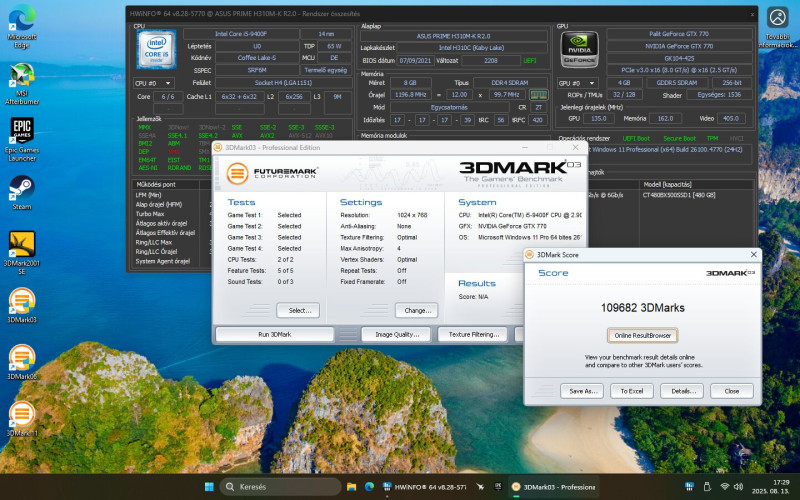The width and height of the screenshot is (800, 500).
Task: Click Socket H4 (LGA1151) field
Action: [283, 82]
